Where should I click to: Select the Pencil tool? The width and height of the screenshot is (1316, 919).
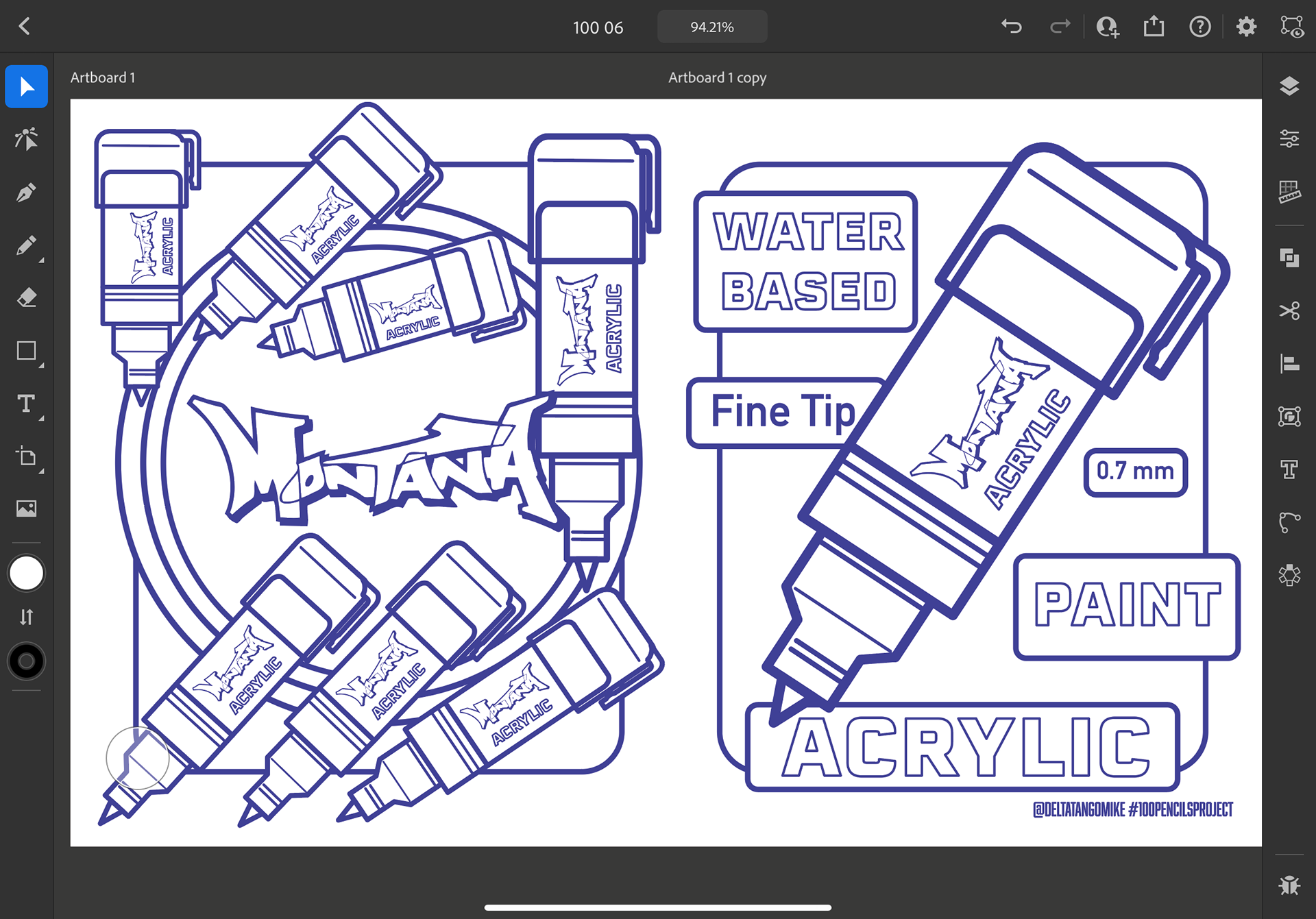coord(27,245)
